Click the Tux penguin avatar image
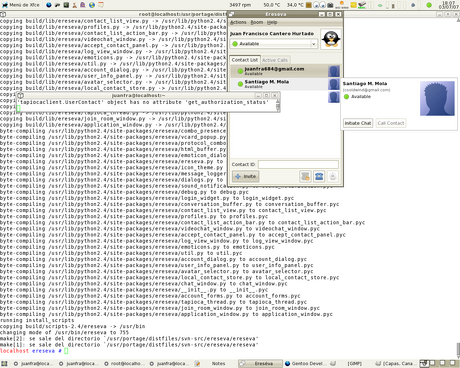Image resolution: width=460 pixels, height=368 pixels. click(x=331, y=39)
